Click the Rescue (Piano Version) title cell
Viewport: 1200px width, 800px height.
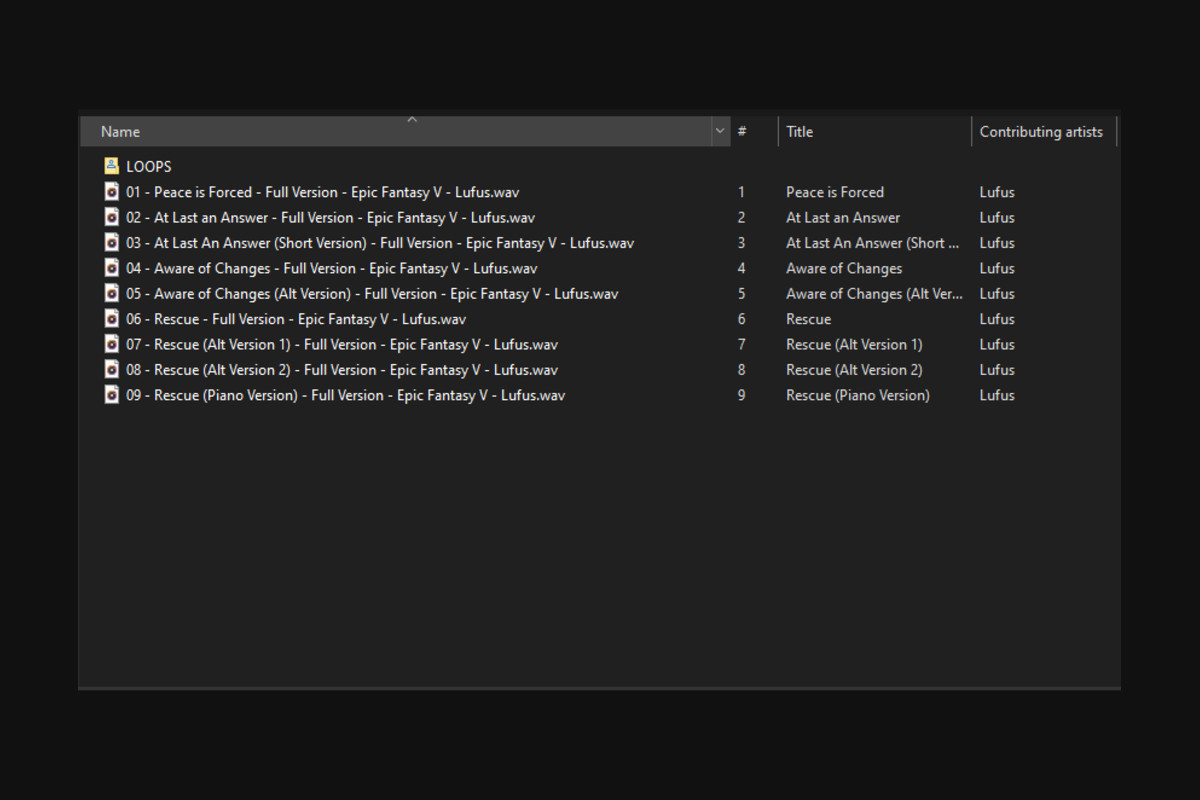pyautogui.click(x=857, y=395)
